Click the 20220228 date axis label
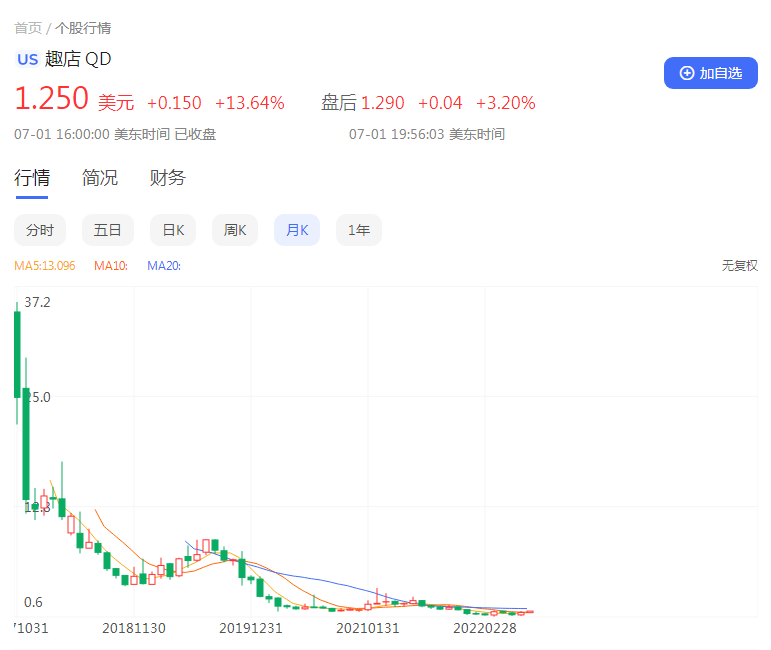This screenshot has height=650, width=771. 485,628
